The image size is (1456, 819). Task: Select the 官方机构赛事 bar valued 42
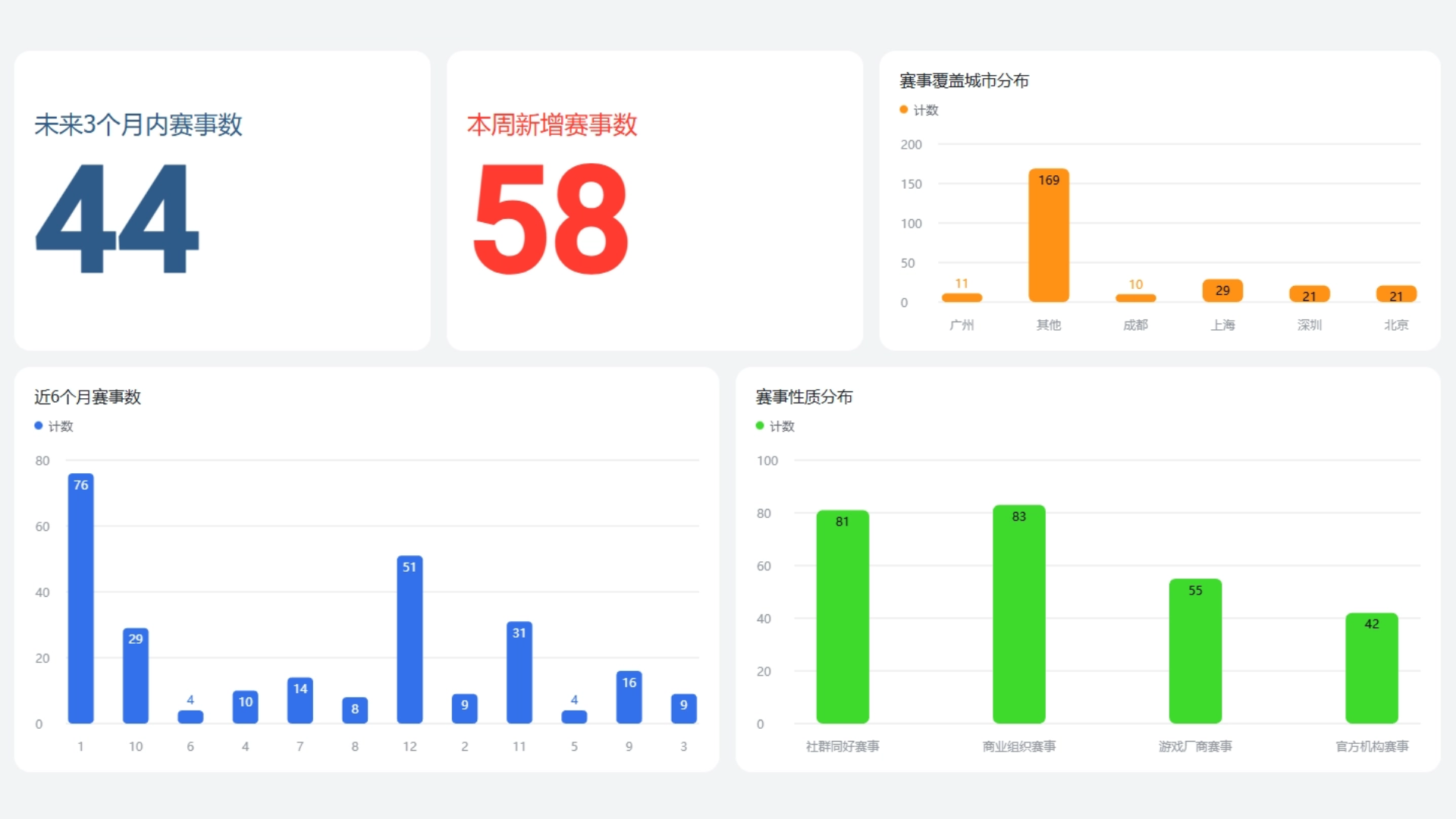(1371, 668)
